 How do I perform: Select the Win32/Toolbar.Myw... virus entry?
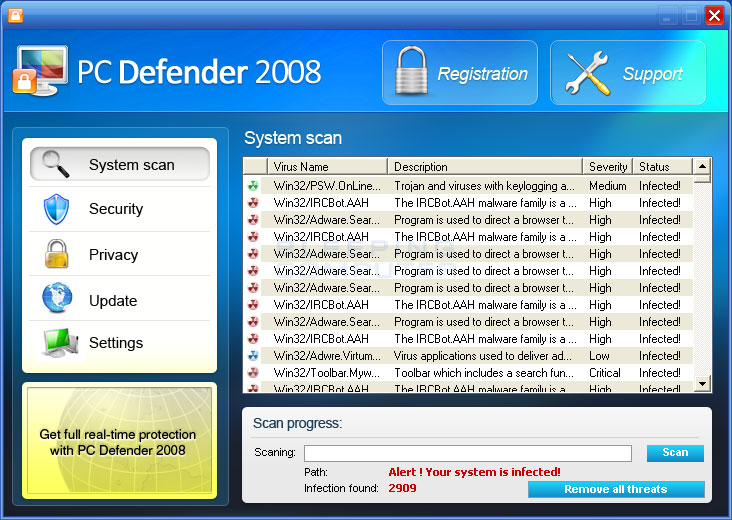pyautogui.click(x=327, y=372)
